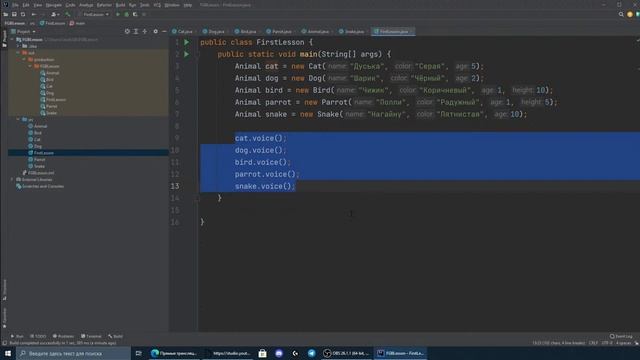This screenshot has height=360, width=640.
Task: Open the Edit menu
Action: (x=26, y=5)
